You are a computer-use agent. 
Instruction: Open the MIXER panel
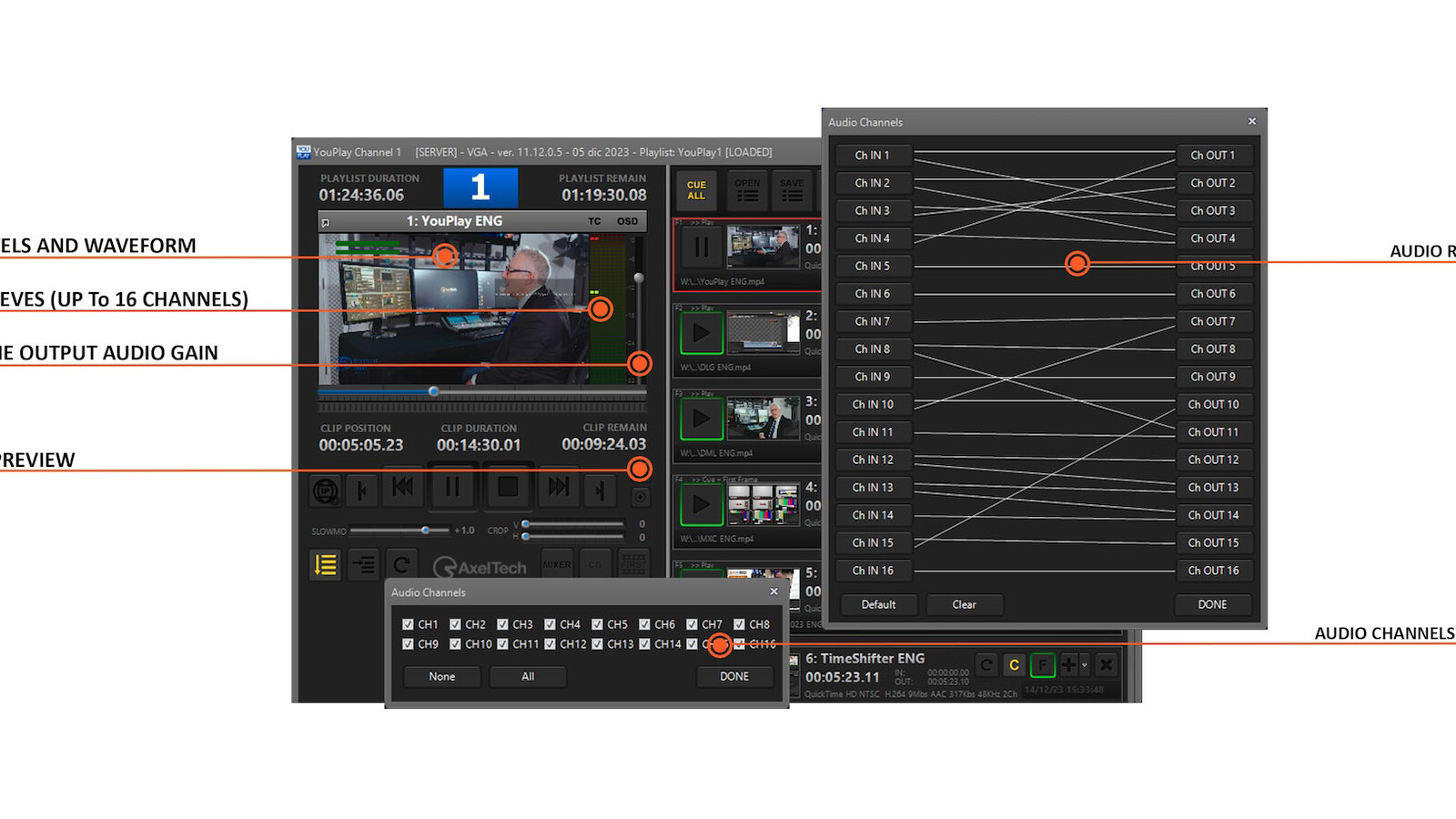point(557,564)
